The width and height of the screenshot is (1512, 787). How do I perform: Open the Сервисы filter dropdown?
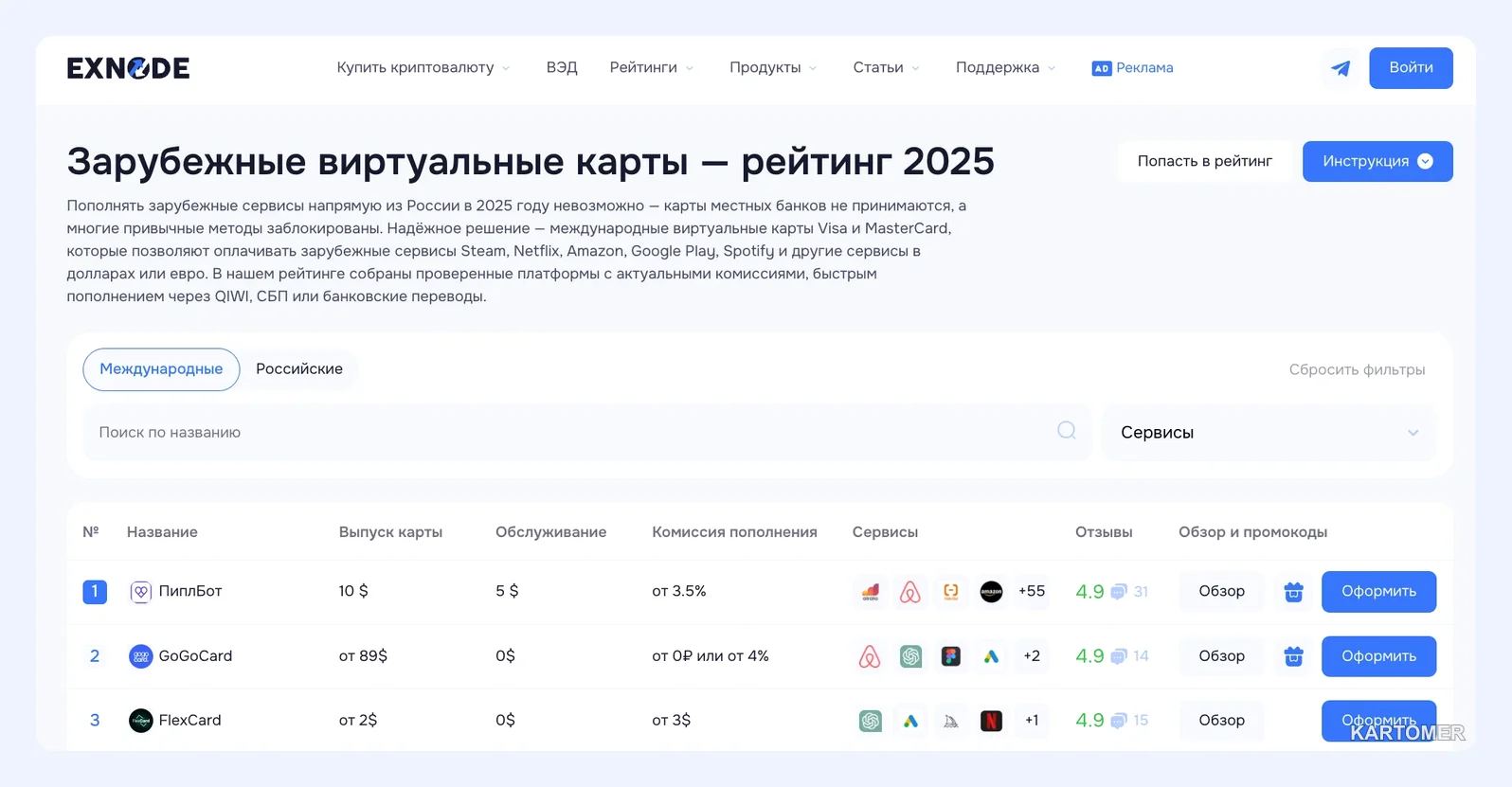pos(1269,432)
